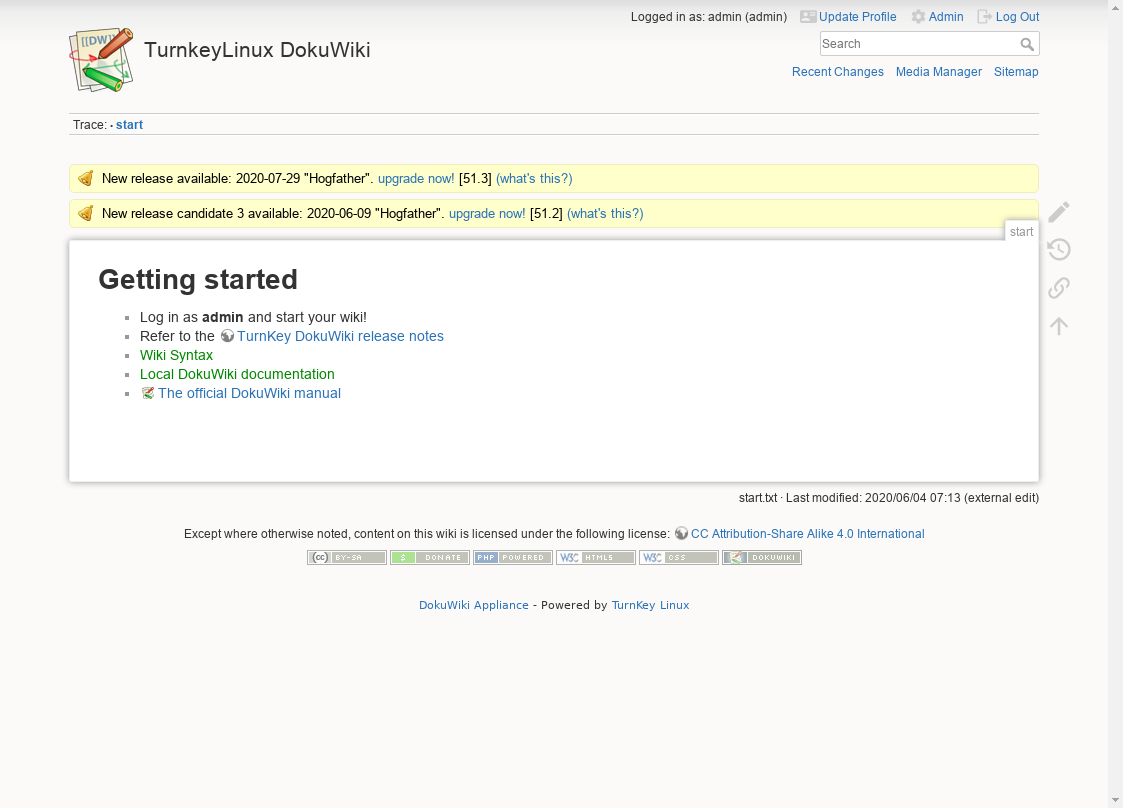Image resolution: width=1123 pixels, height=808 pixels.
Task: Log out of the admin account
Action: [x=1017, y=17]
